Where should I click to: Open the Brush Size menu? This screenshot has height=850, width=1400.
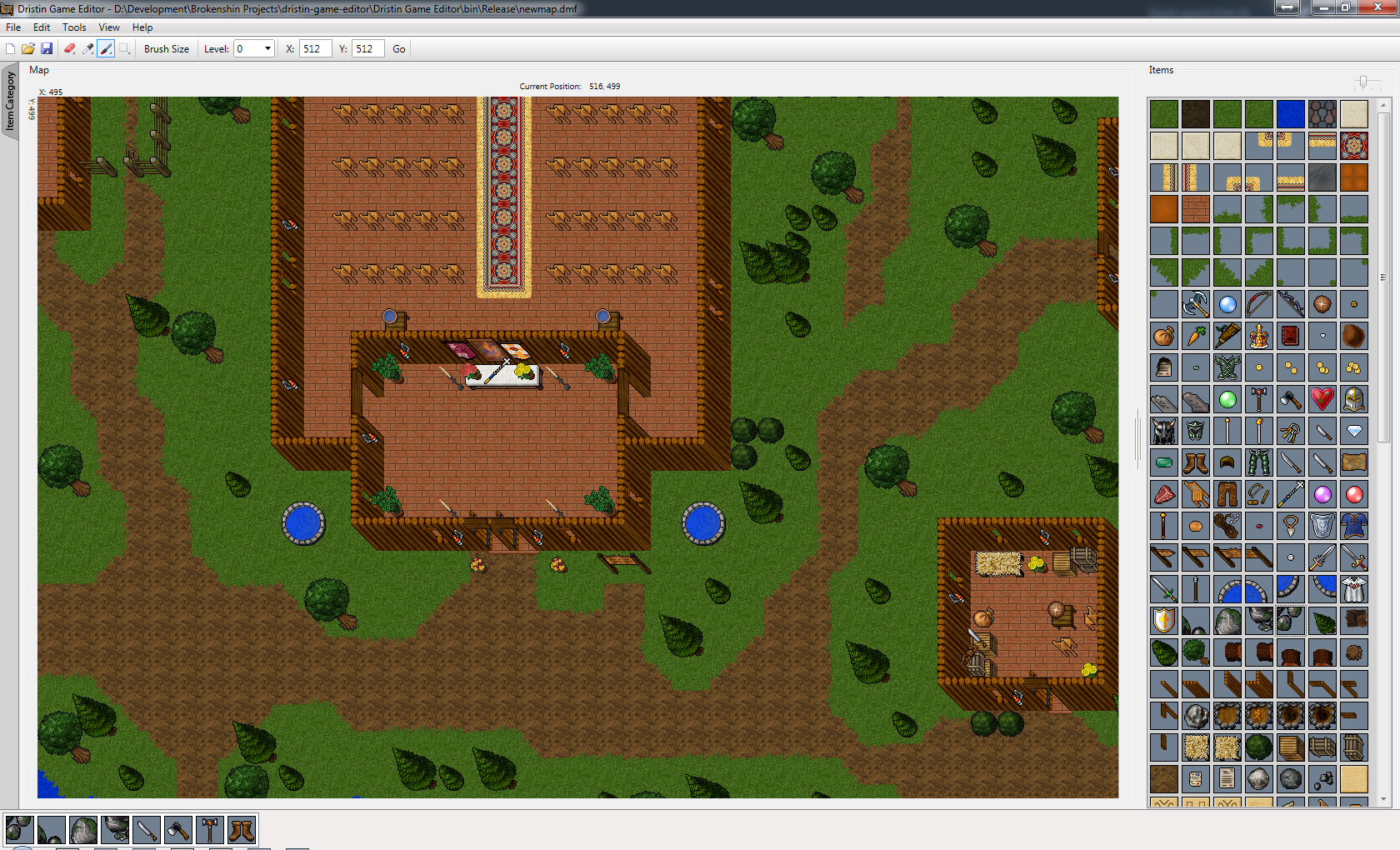click(x=166, y=49)
